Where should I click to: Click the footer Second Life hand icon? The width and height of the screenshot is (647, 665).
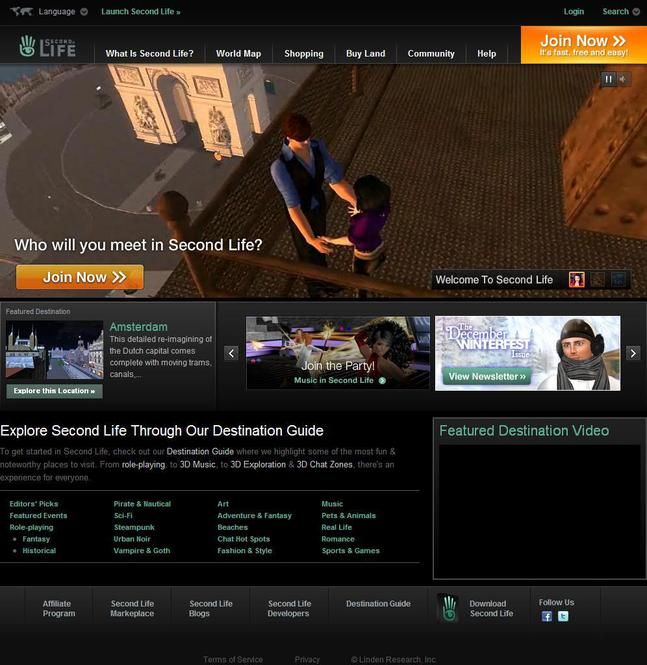[449, 609]
